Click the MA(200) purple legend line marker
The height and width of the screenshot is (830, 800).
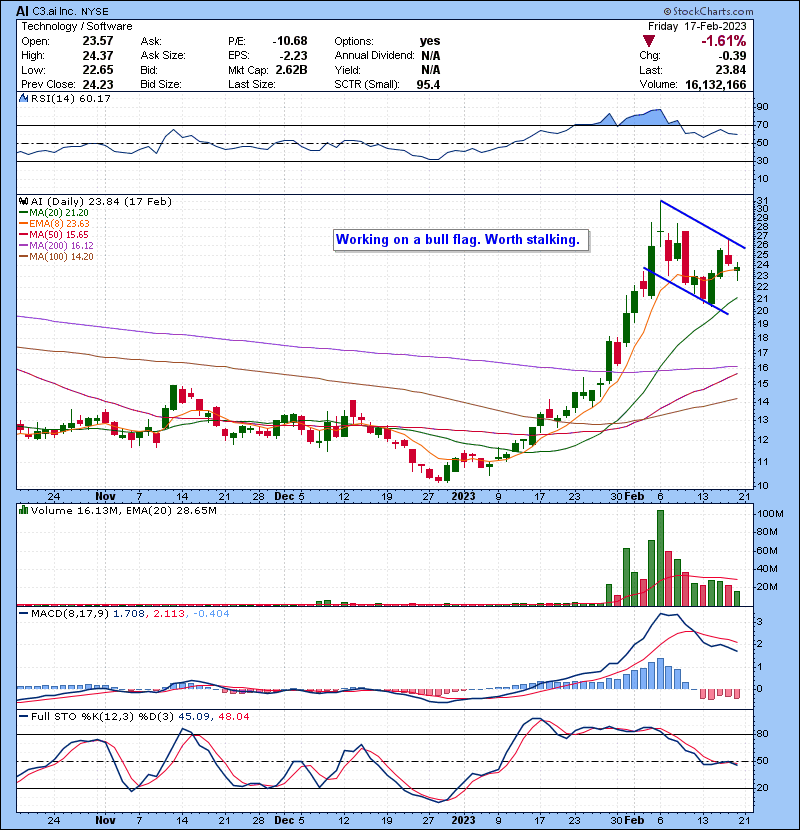pos(23,246)
